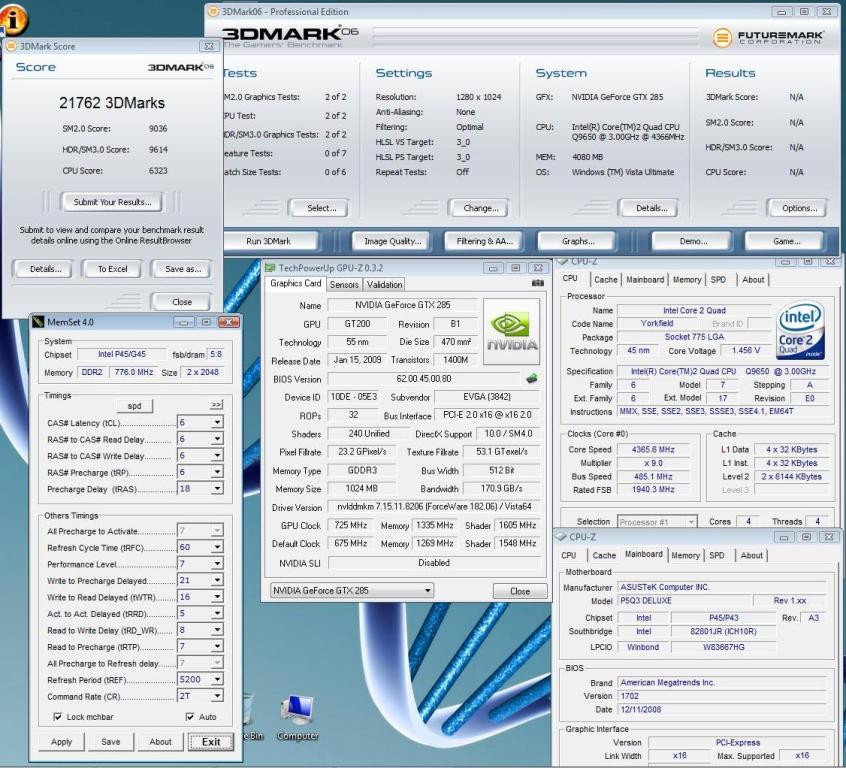Click the Demo... button

click(x=693, y=241)
